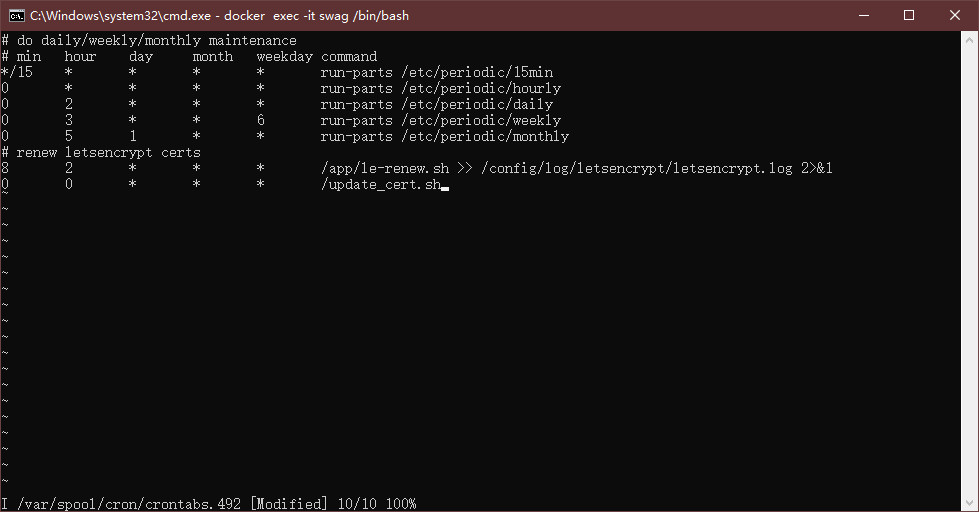Click the window title text
The width and height of the screenshot is (979, 512).
pos(219,16)
